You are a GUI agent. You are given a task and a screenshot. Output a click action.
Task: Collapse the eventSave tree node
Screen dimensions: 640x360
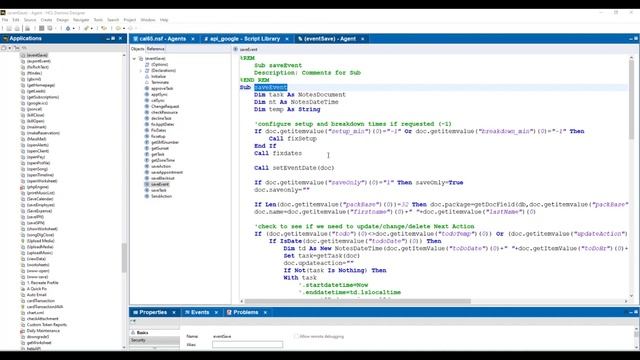coord(134,59)
